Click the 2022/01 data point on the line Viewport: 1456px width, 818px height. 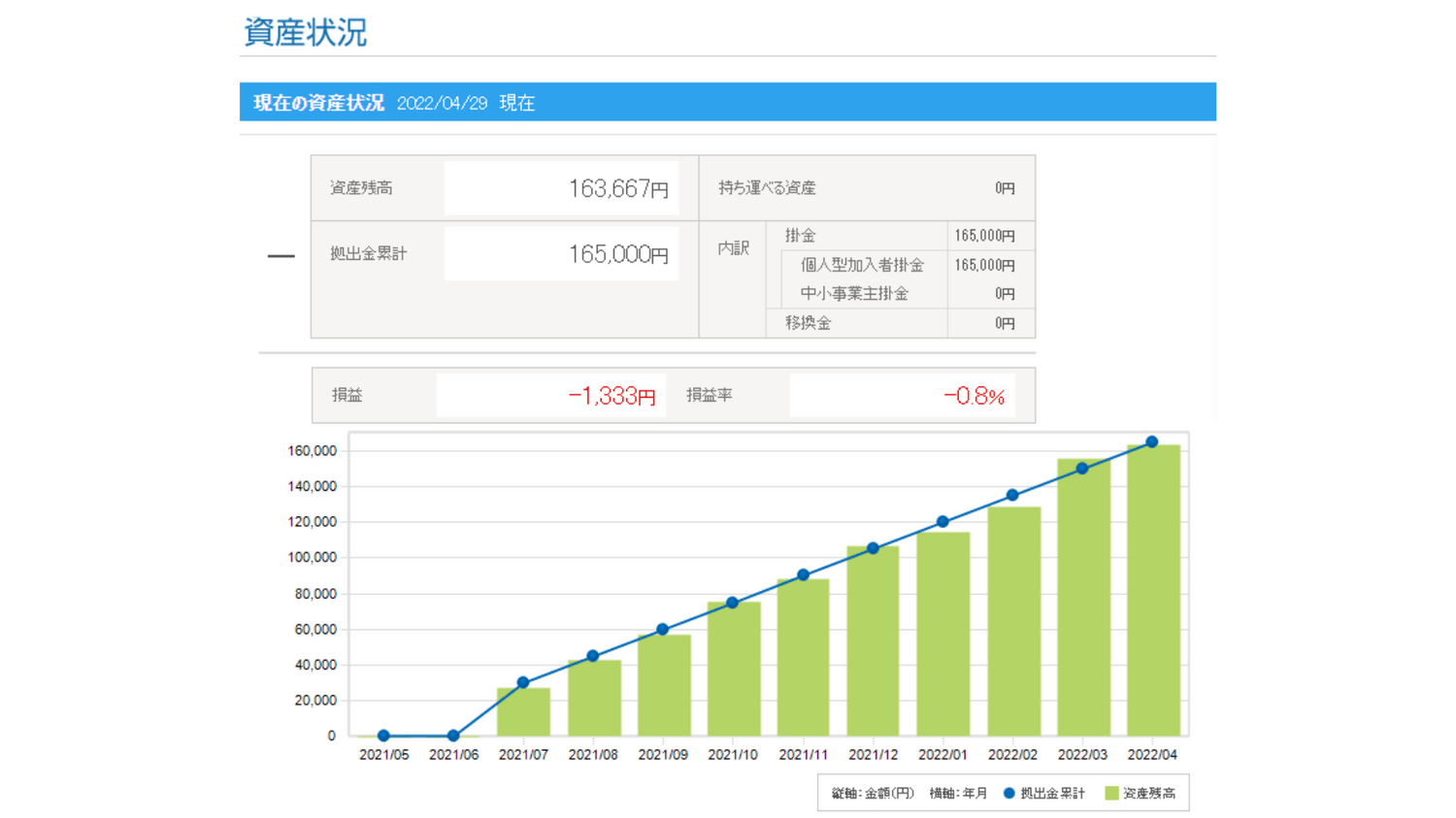click(943, 522)
